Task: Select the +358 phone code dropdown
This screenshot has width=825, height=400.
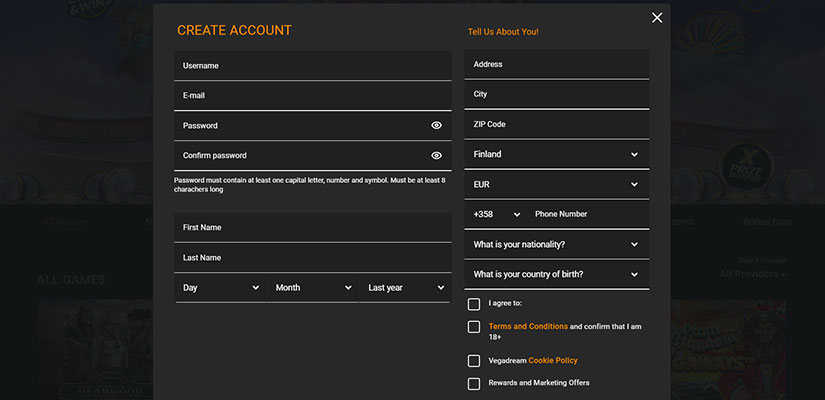Action: pos(496,214)
